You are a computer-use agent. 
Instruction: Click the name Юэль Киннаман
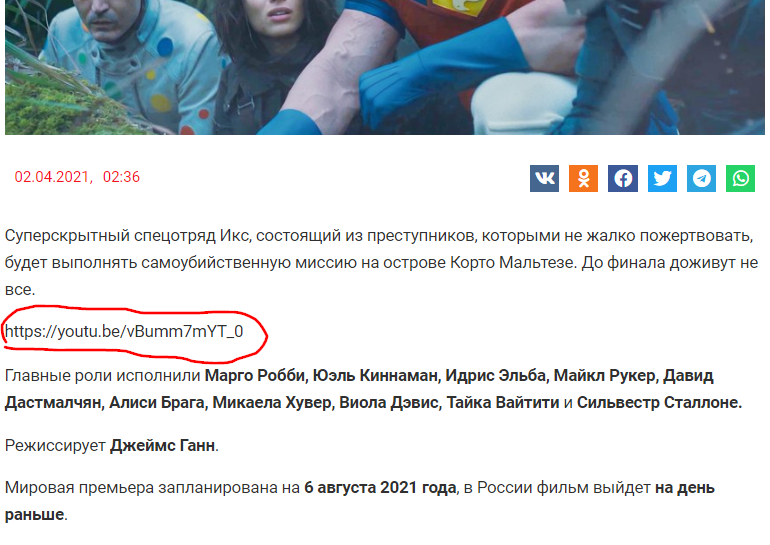coord(375,376)
